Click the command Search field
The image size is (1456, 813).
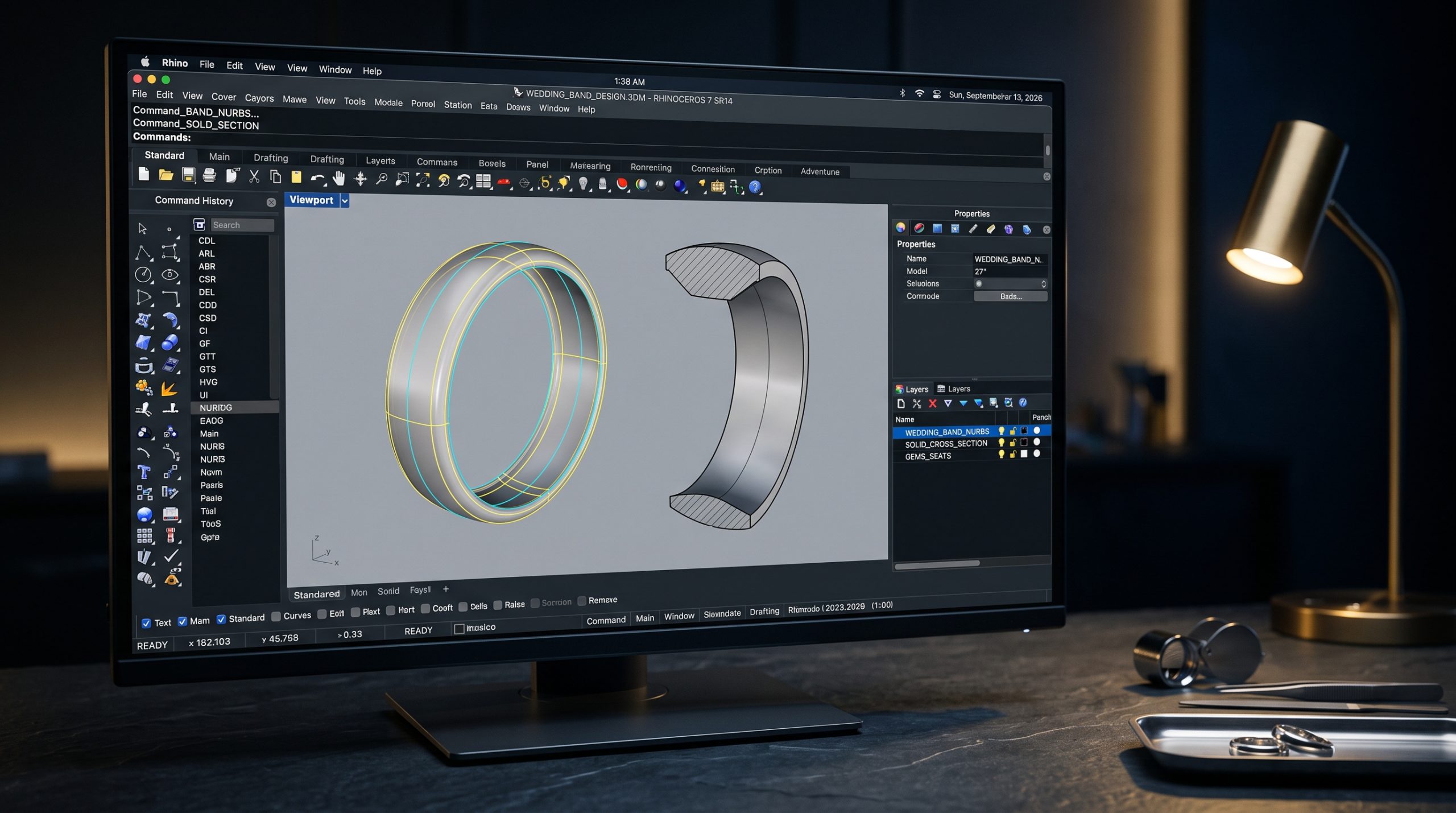coord(242,225)
